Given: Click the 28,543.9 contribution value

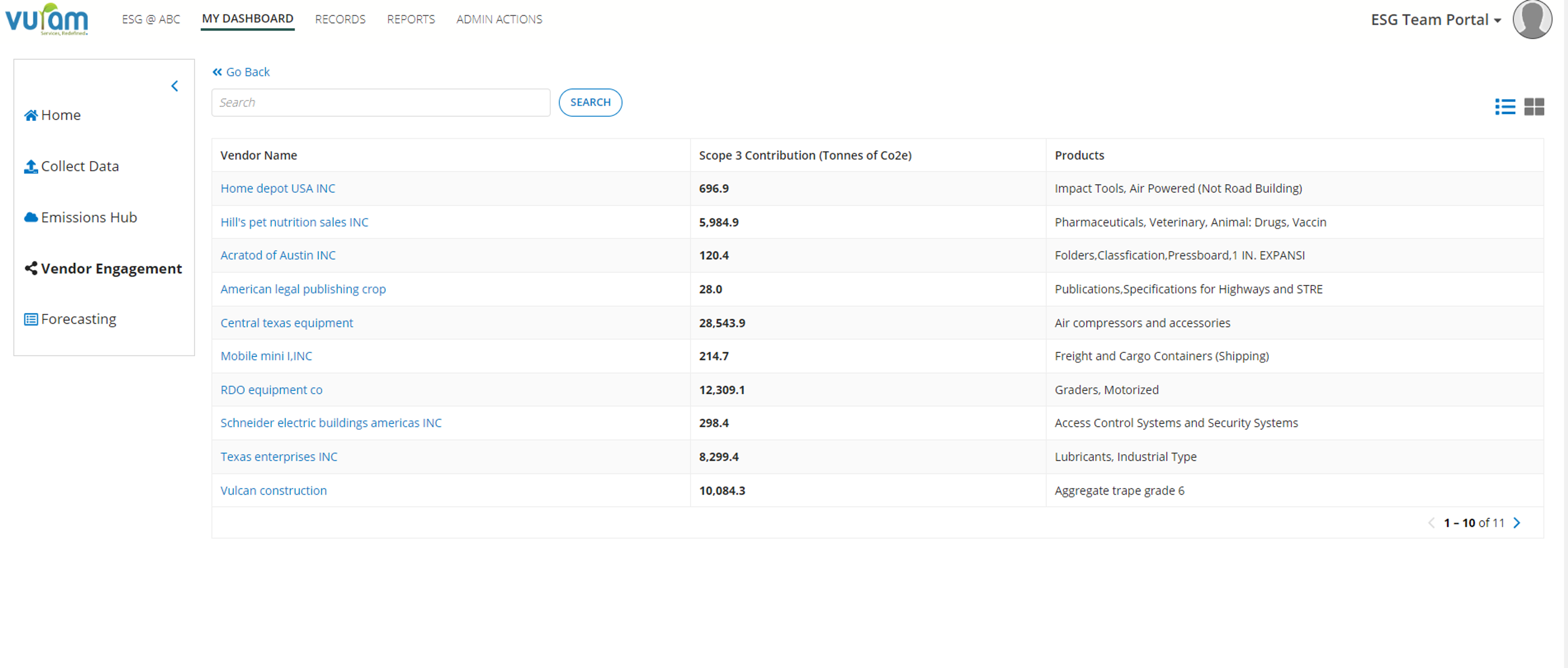Looking at the screenshot, I should pos(722,323).
